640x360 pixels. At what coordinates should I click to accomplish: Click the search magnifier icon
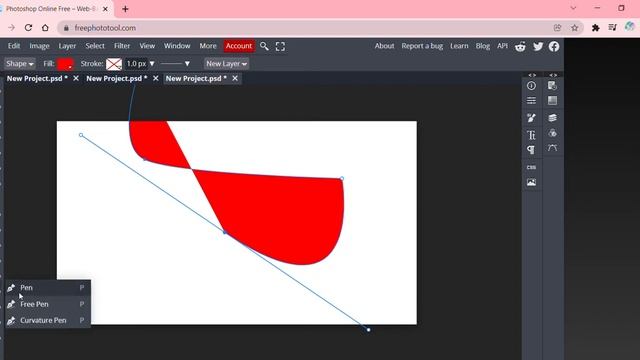pyautogui.click(x=264, y=46)
